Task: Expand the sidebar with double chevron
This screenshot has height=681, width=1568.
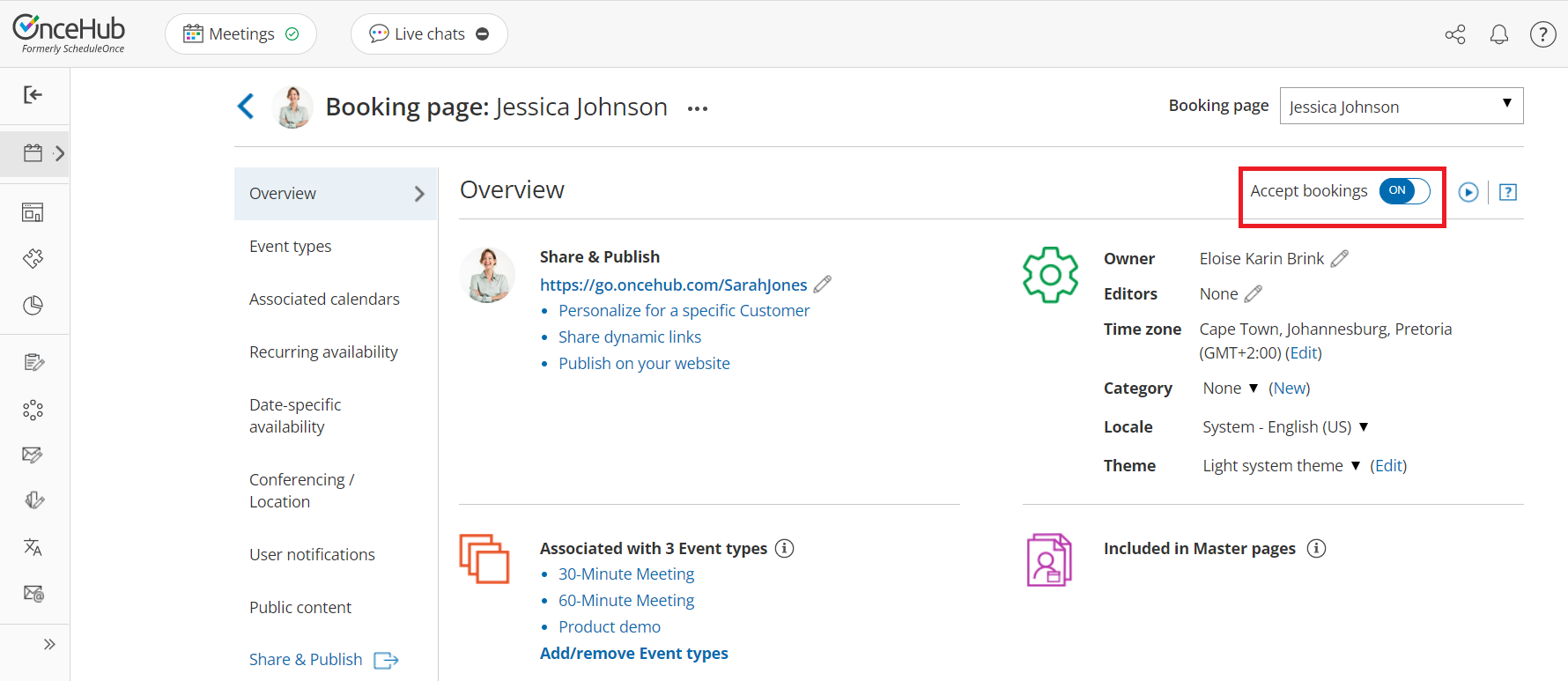Action: point(49,644)
